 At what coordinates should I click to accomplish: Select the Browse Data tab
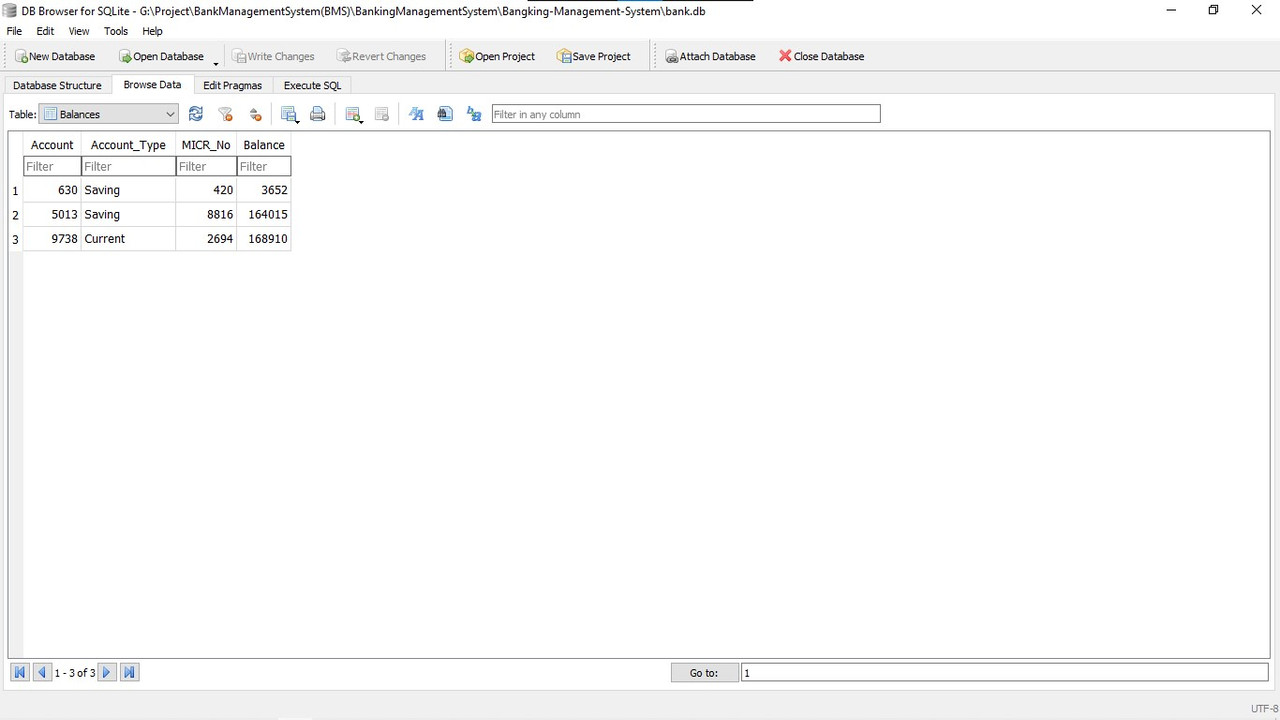pos(152,85)
